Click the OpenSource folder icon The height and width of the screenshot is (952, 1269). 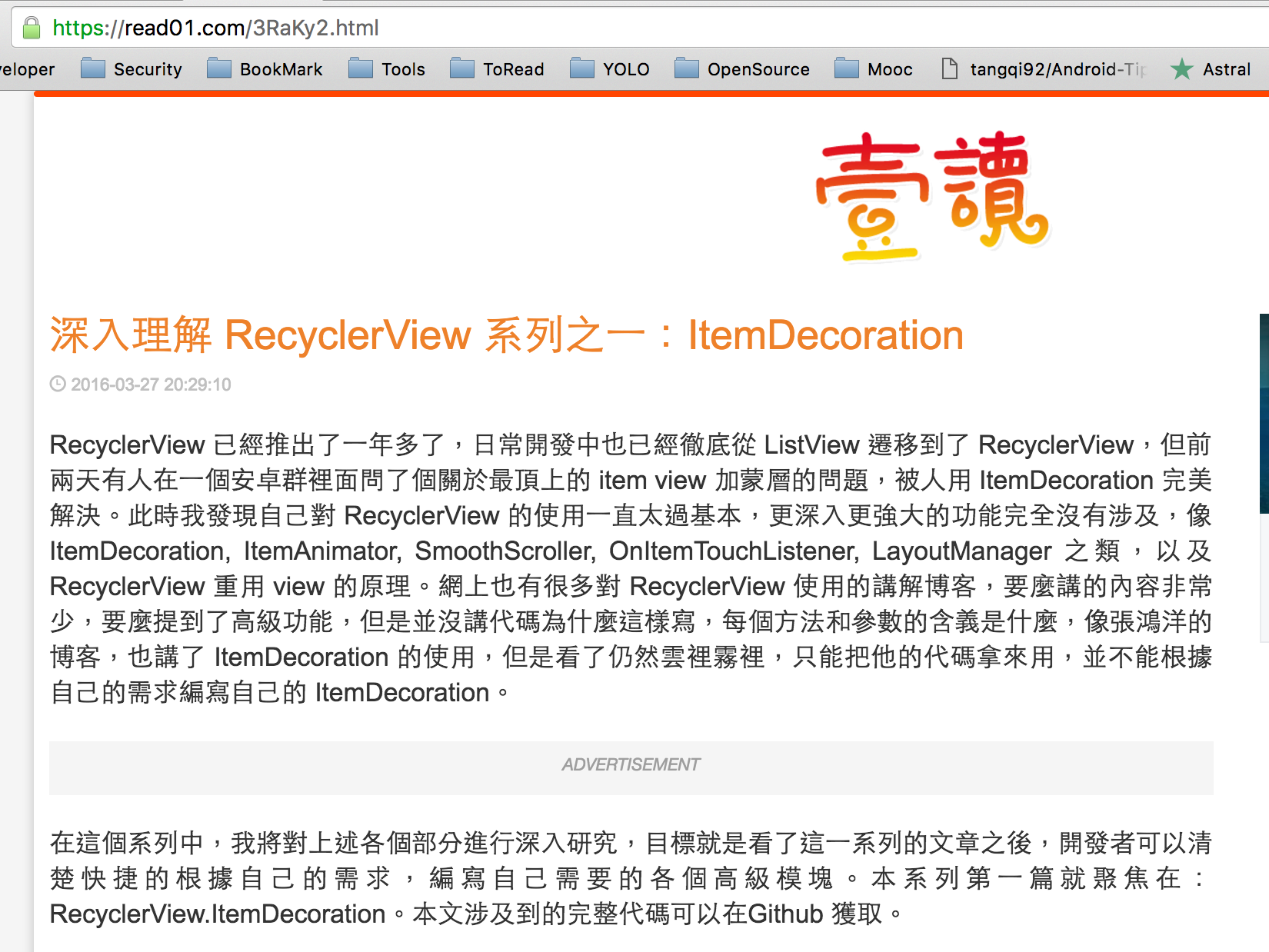click(x=687, y=69)
